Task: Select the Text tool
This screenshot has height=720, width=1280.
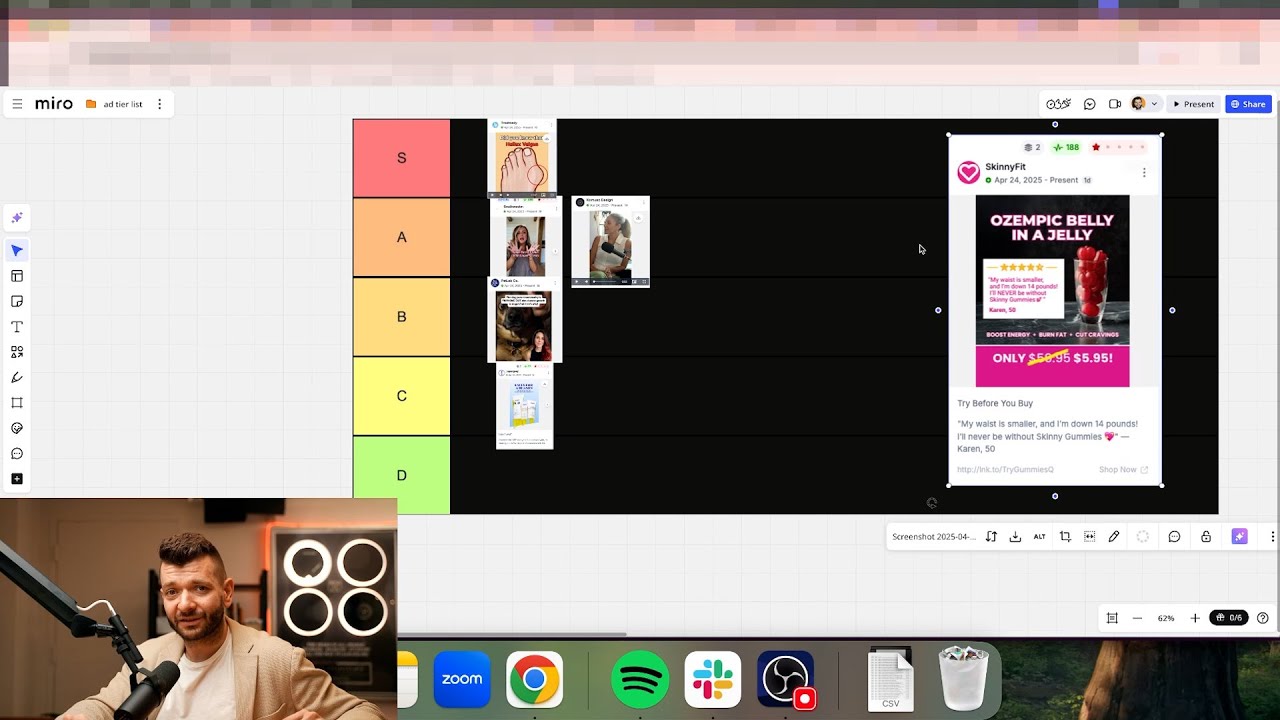Action: 17,327
